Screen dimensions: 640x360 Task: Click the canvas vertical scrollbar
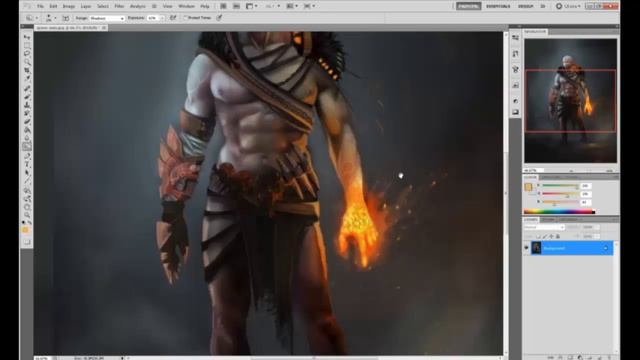pyautogui.click(x=506, y=192)
